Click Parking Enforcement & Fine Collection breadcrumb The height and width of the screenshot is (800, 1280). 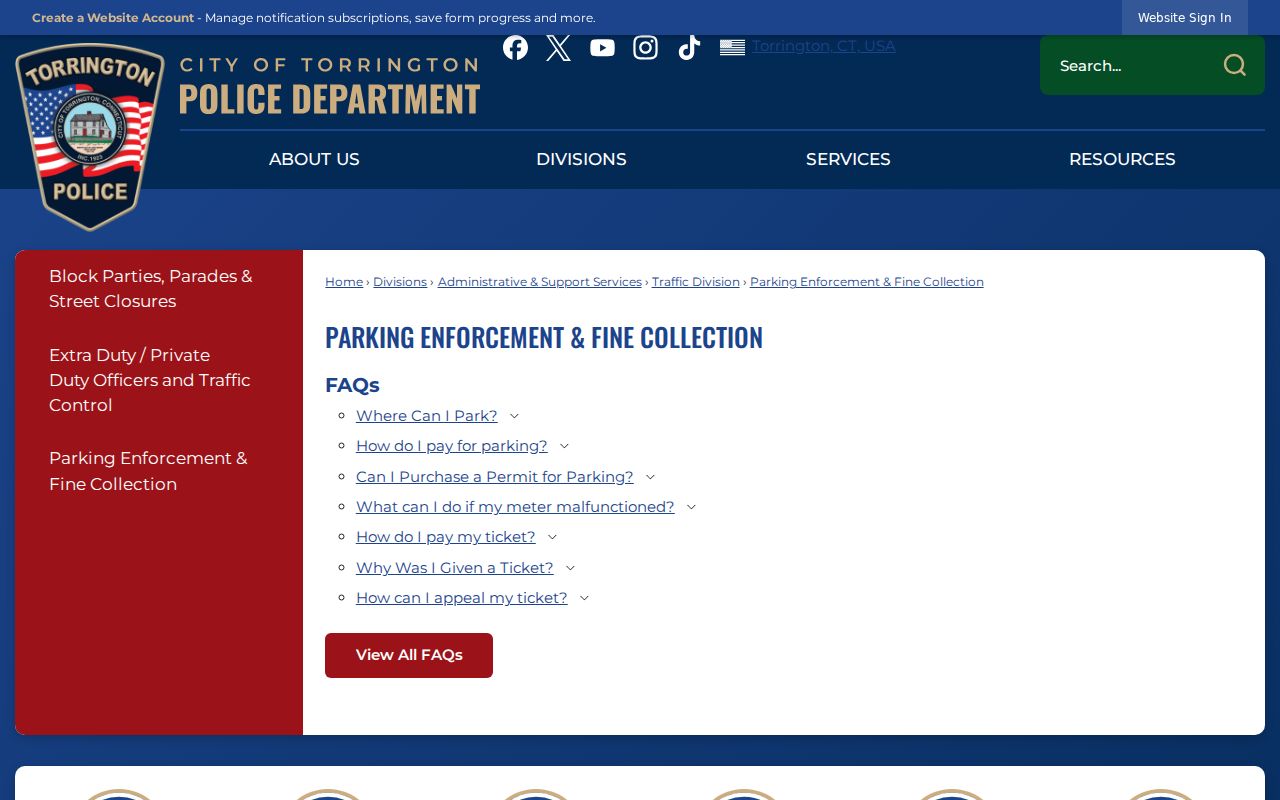point(867,282)
